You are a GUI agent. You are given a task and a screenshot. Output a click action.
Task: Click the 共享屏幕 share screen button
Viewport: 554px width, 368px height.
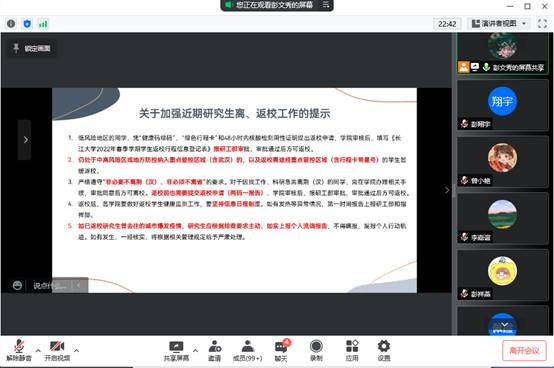[x=176, y=350]
